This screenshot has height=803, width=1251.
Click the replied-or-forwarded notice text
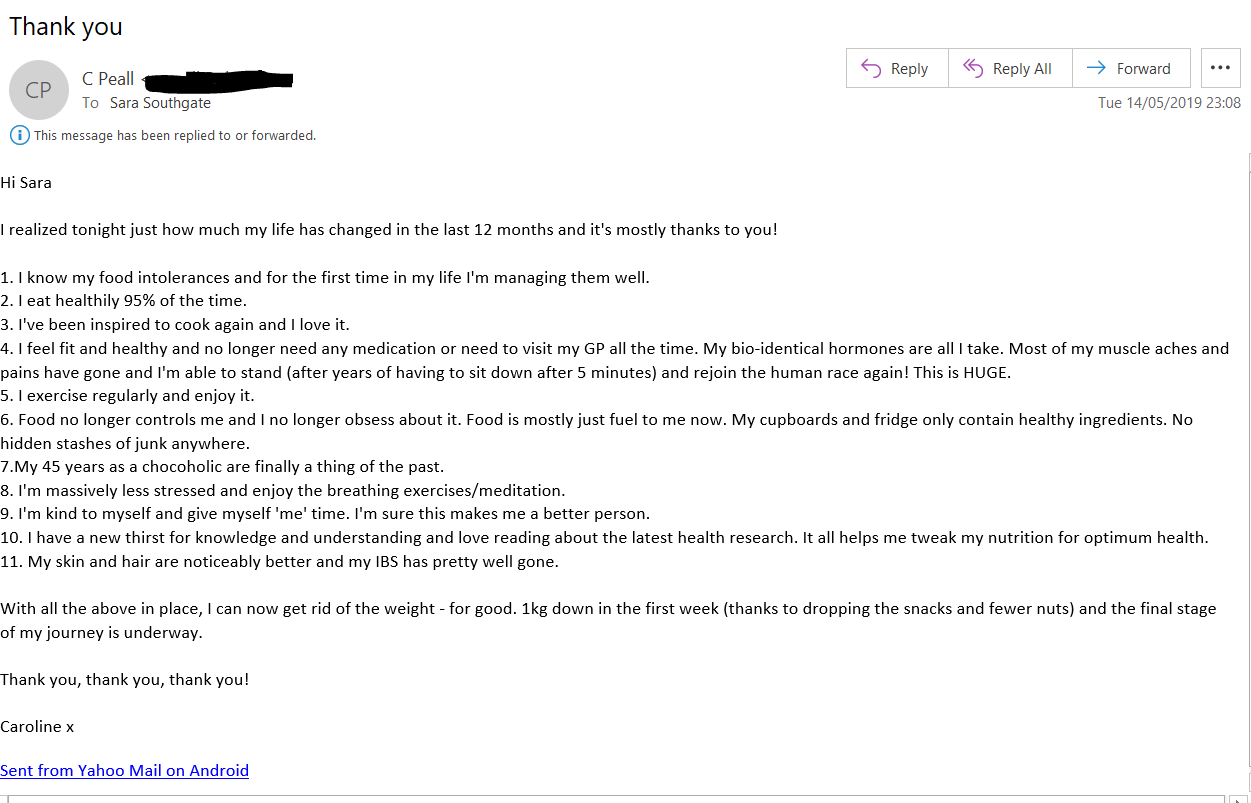point(175,135)
